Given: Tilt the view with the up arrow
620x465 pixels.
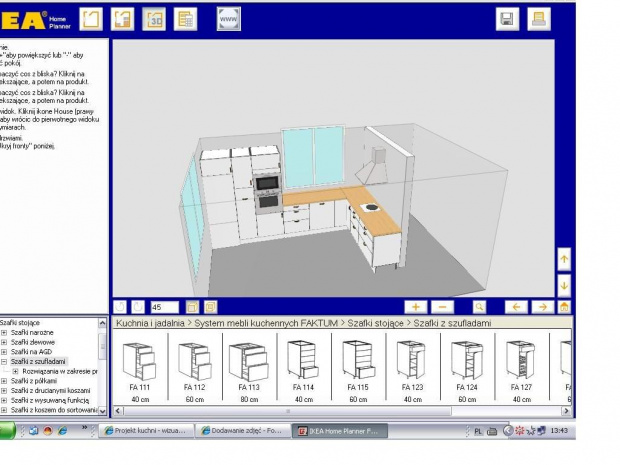Looking at the screenshot, I should (x=564, y=260).
